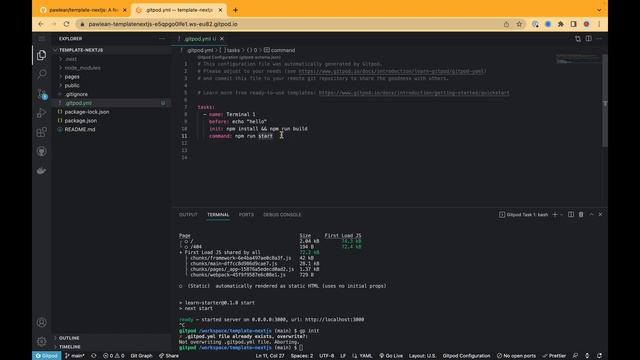
Task: Click Go Live in status bar
Action: (391, 356)
